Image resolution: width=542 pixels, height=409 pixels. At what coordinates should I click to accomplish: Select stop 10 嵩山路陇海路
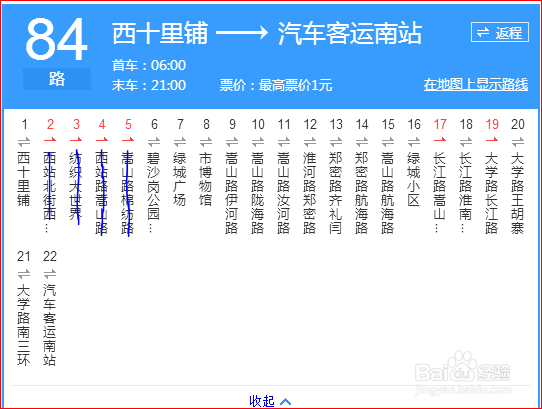point(258,193)
